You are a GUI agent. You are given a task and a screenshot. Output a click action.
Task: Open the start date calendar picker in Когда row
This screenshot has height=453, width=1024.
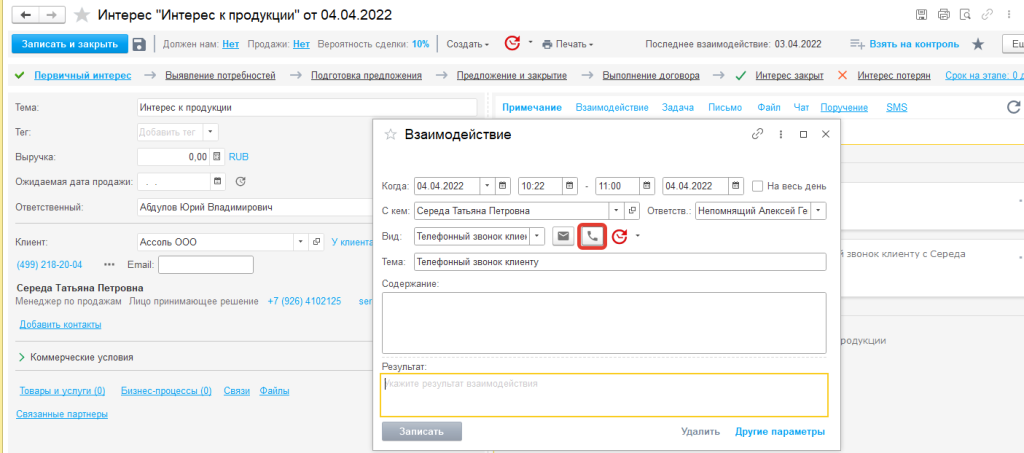click(x=503, y=186)
